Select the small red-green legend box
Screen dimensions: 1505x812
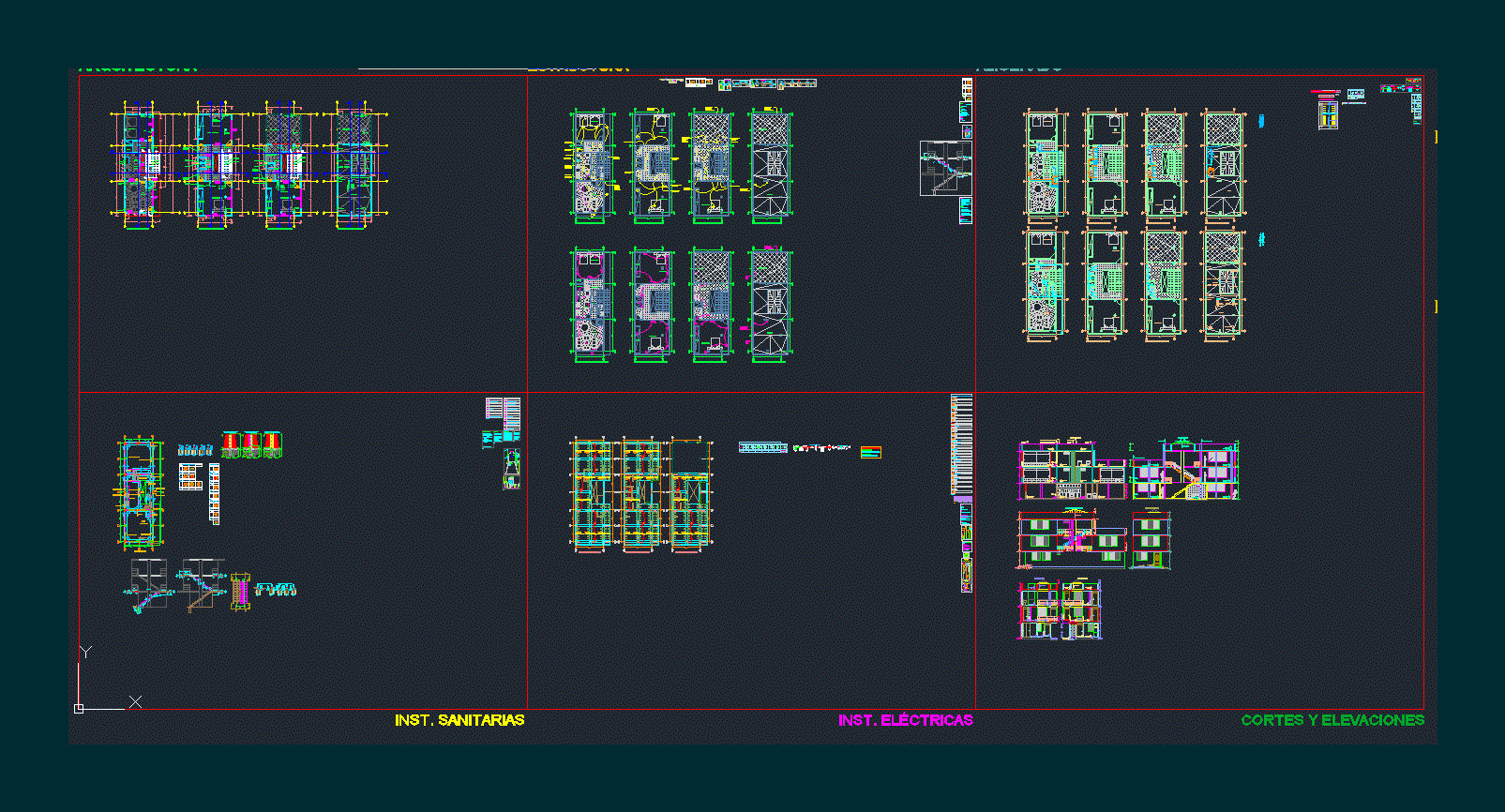point(870,452)
